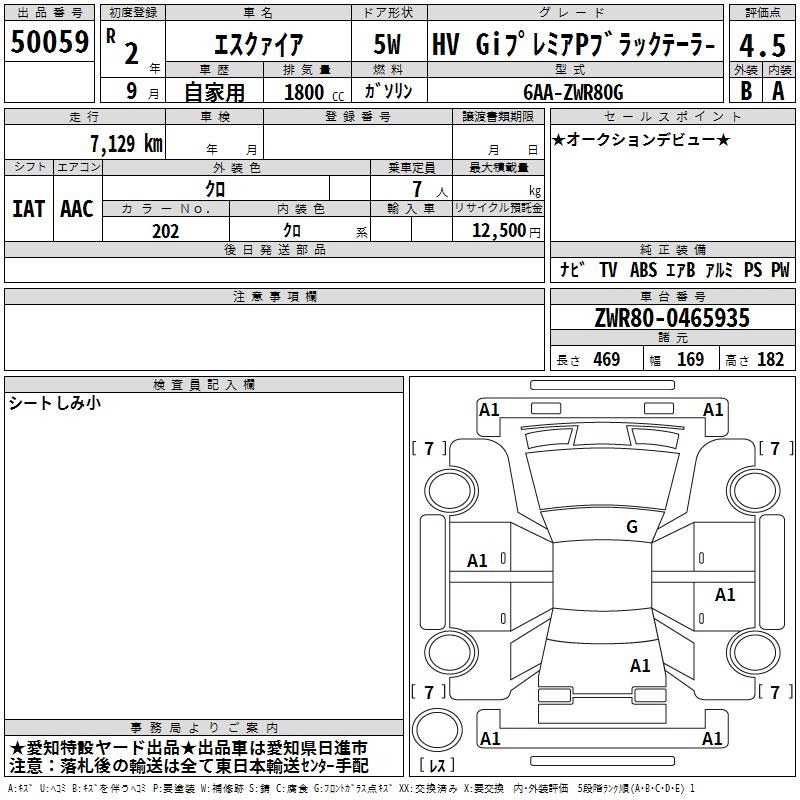The height and width of the screenshot is (800, 800).
Task: Click the 事務局よりご案内 header
Action: pyautogui.click(x=204, y=728)
